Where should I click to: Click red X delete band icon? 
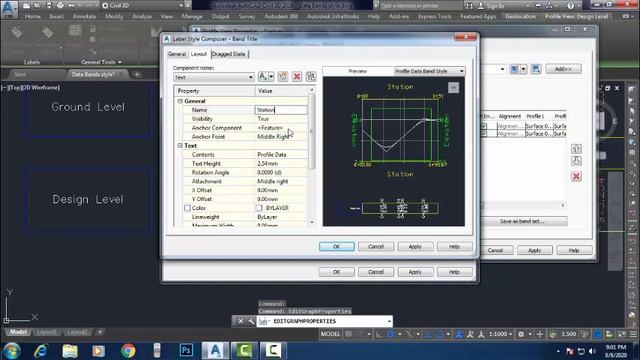click(576, 176)
